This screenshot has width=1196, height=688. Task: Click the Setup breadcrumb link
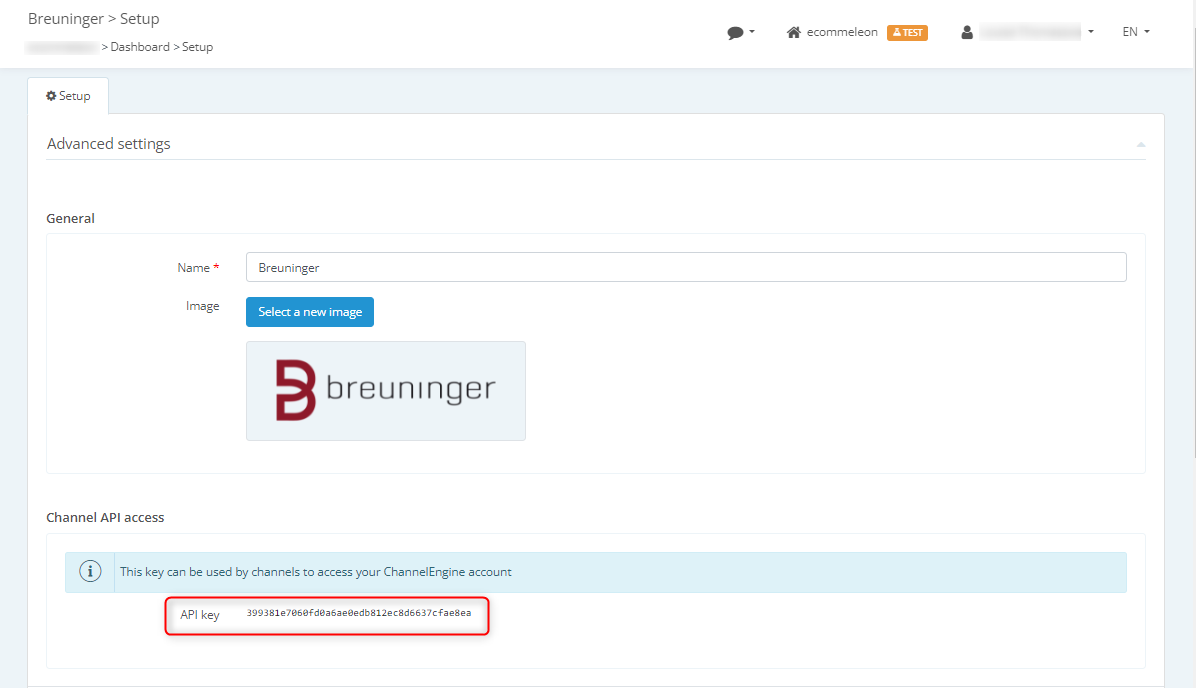pyautogui.click(x=198, y=47)
